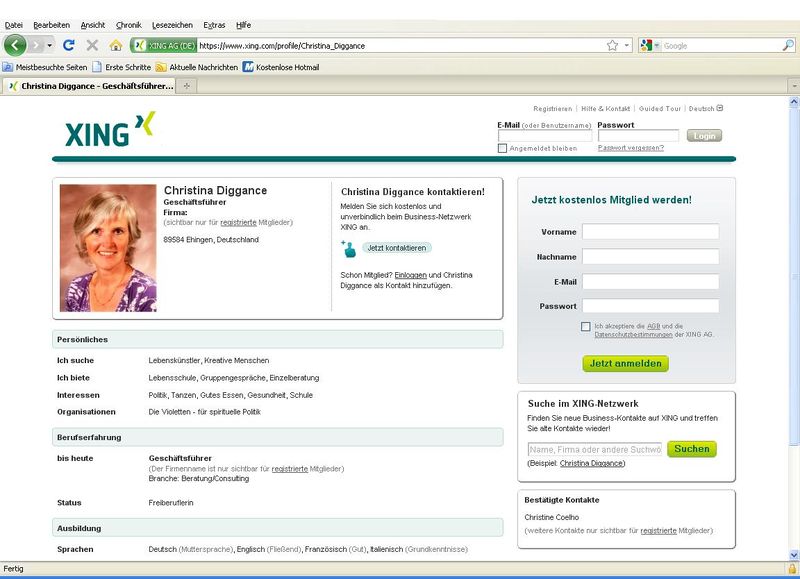Reload the page with the refresh icon
Screen dimensions: 800x579
(x=69, y=45)
